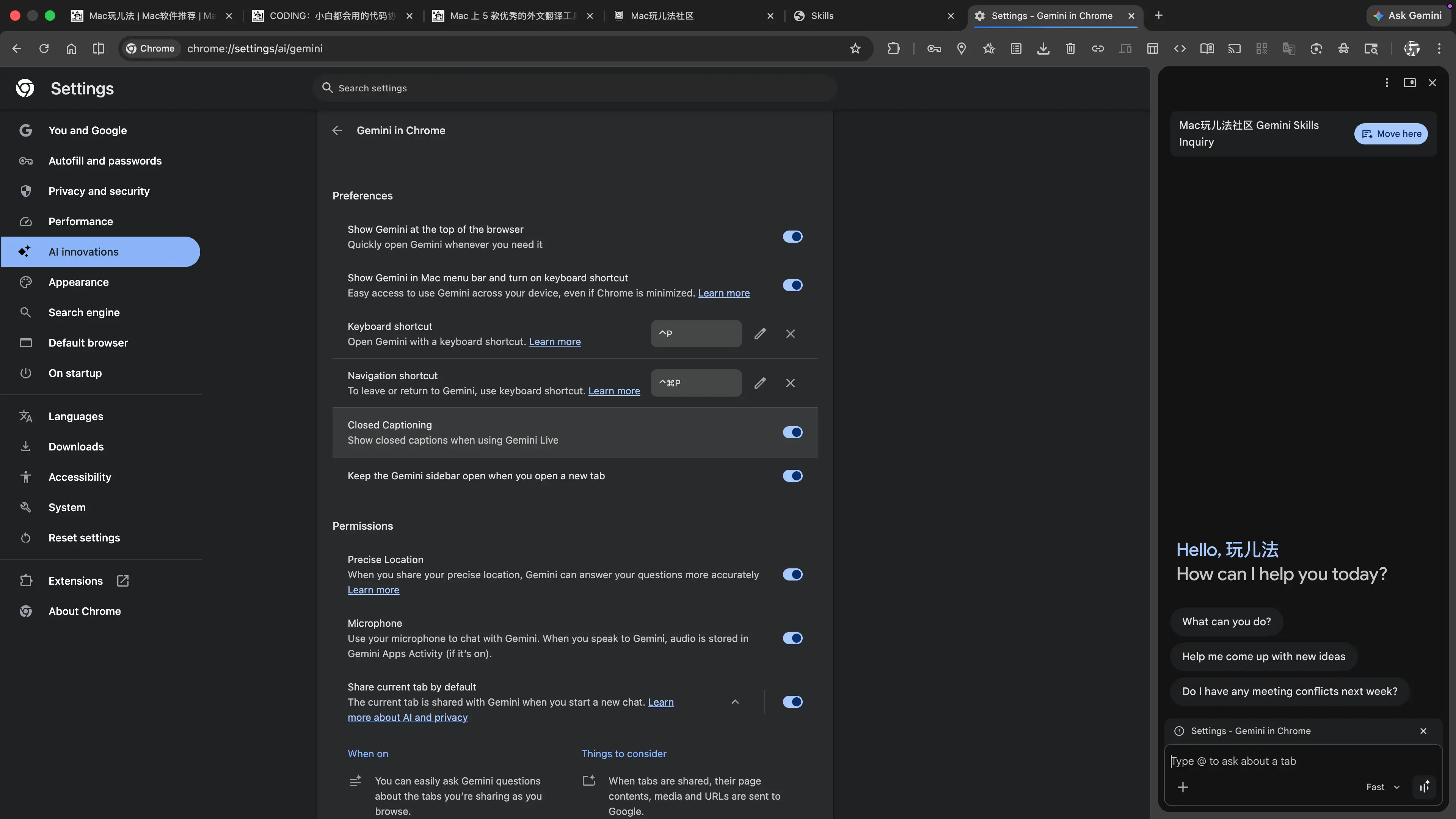
Task: Clear the Navigation shortcut with X icon
Action: [790, 383]
